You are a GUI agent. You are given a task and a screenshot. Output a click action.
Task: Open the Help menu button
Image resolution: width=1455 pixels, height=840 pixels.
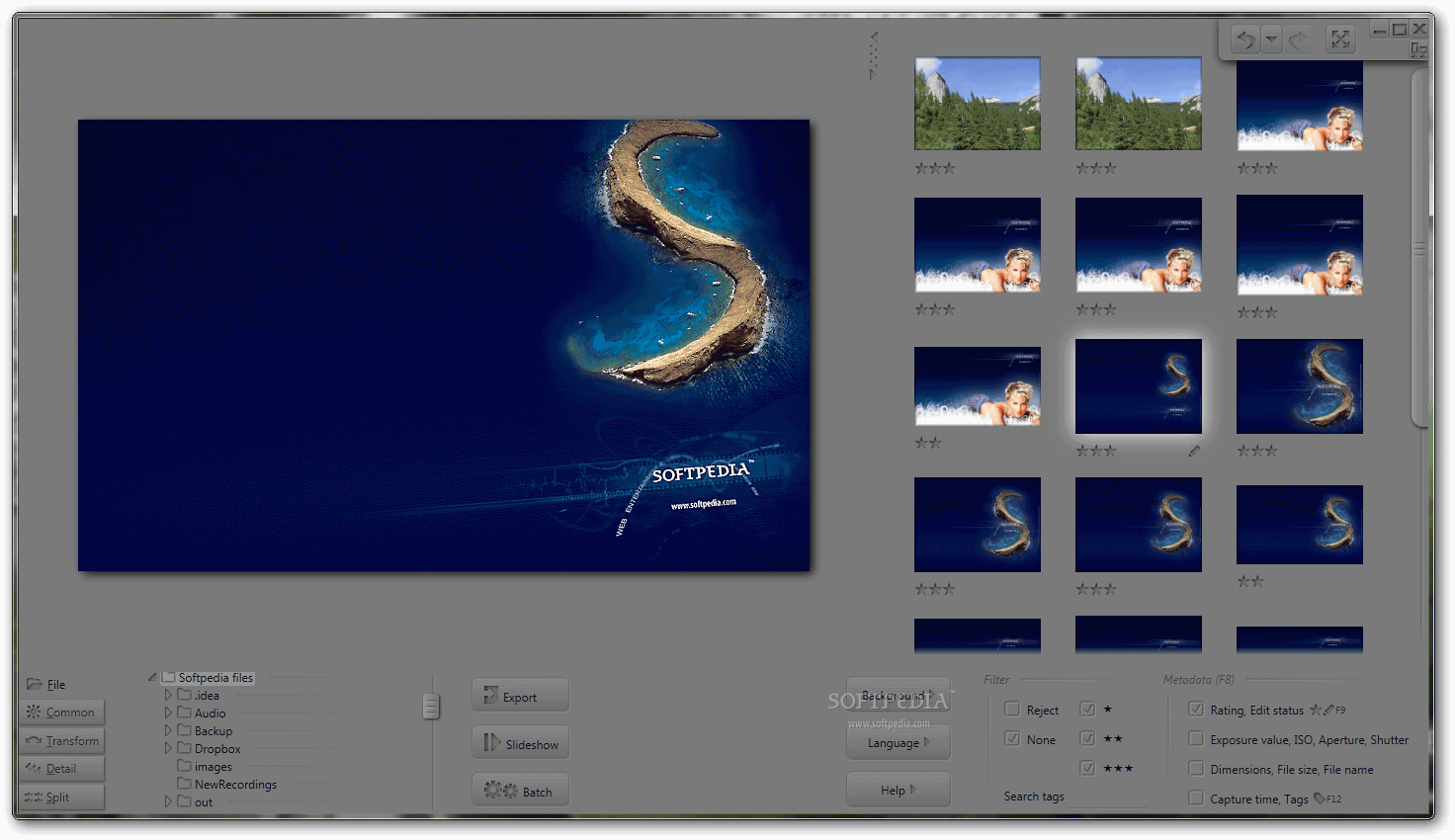[x=898, y=790]
